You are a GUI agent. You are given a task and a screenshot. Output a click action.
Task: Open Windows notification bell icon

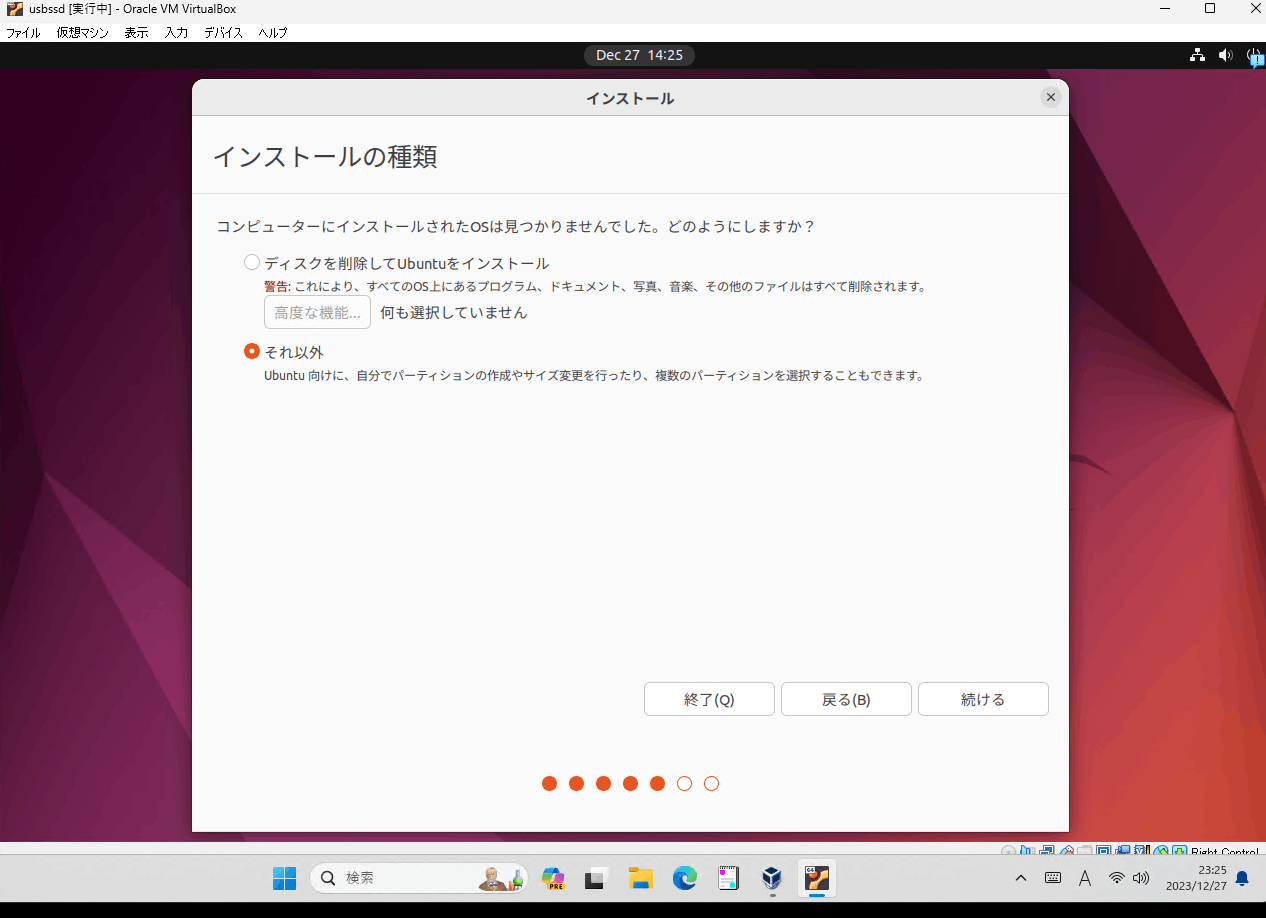pyautogui.click(x=1242, y=878)
